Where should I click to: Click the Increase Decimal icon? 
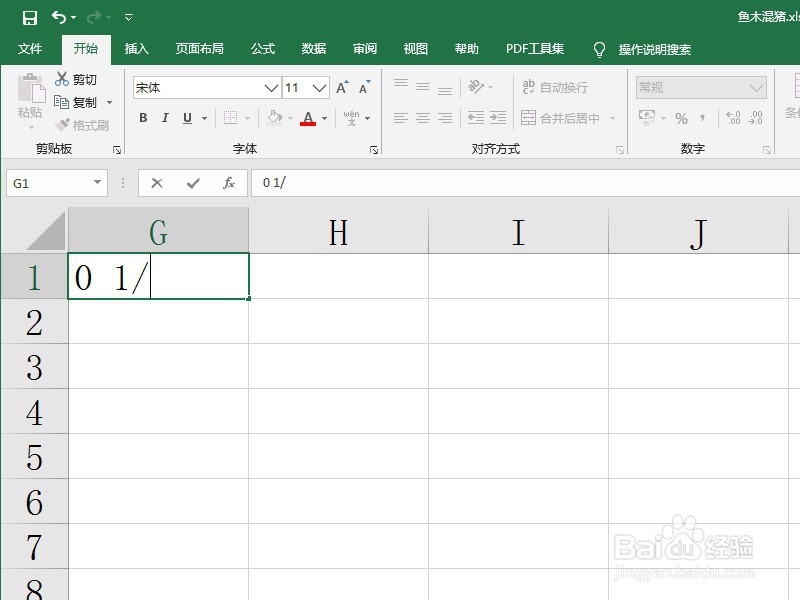(733, 118)
